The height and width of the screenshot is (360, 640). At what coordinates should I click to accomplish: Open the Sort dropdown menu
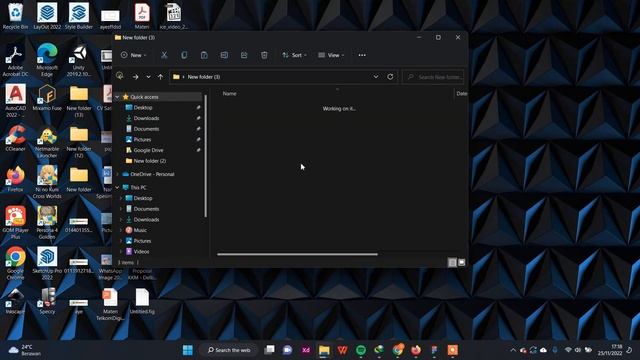[294, 55]
